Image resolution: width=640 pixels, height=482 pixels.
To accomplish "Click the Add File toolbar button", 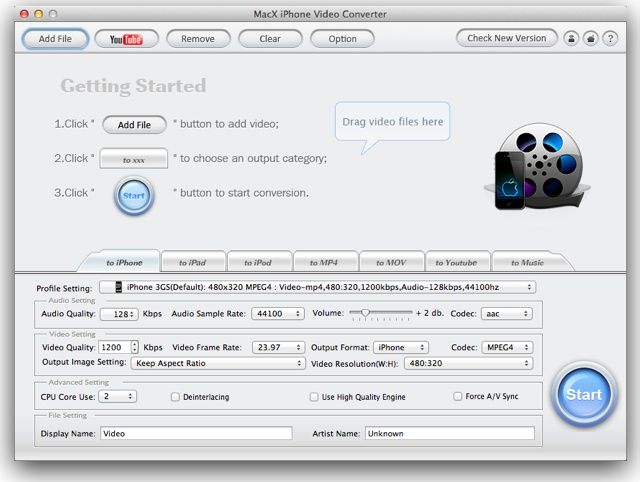I will (54, 39).
